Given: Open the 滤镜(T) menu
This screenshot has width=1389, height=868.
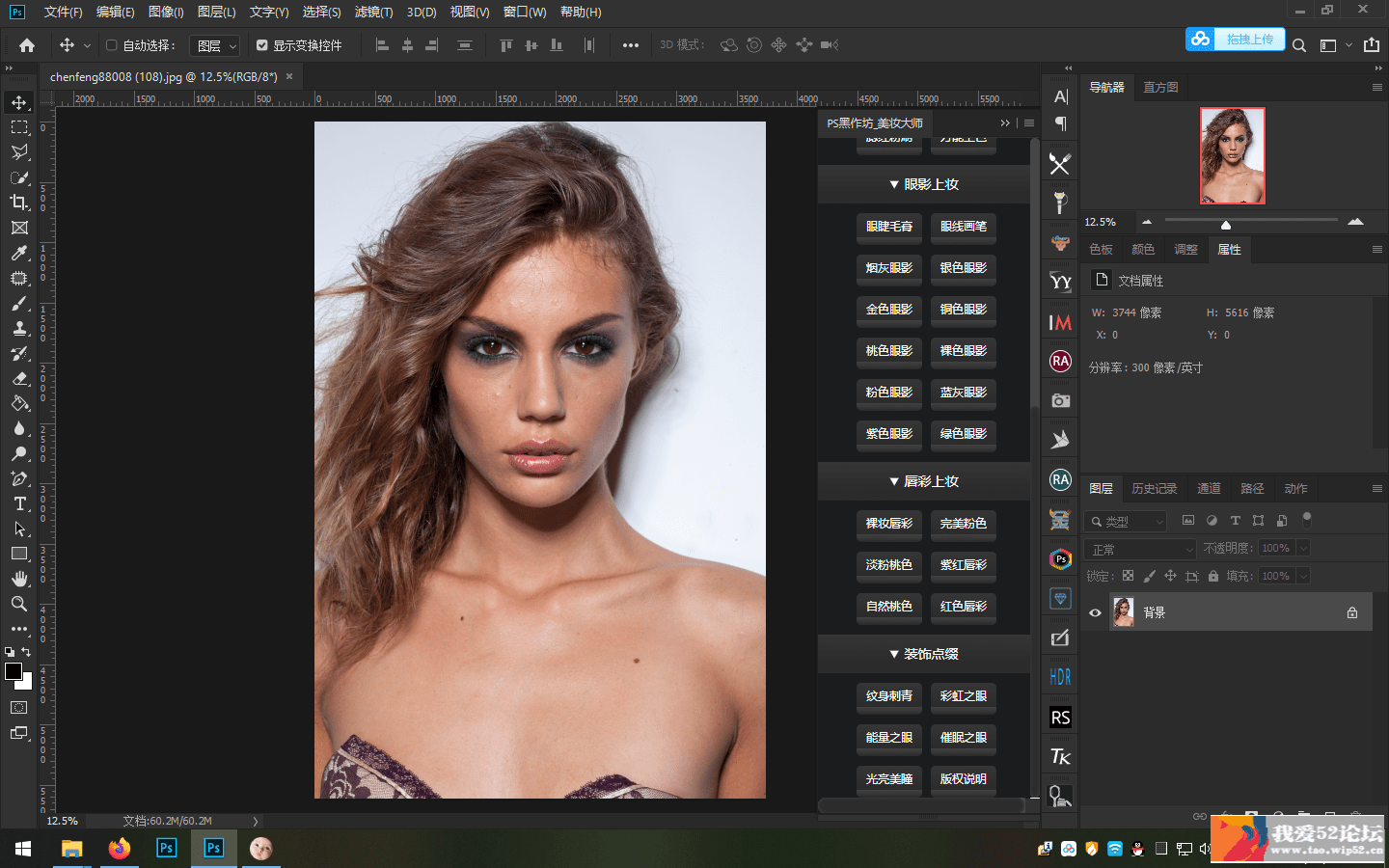Looking at the screenshot, I should [x=373, y=12].
